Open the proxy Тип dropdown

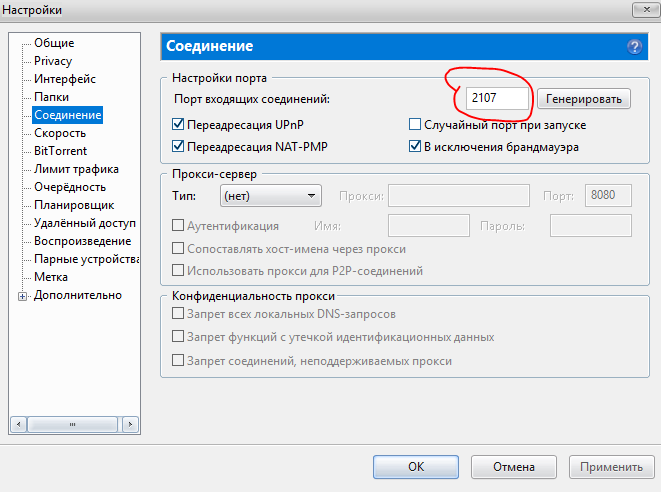coord(270,196)
